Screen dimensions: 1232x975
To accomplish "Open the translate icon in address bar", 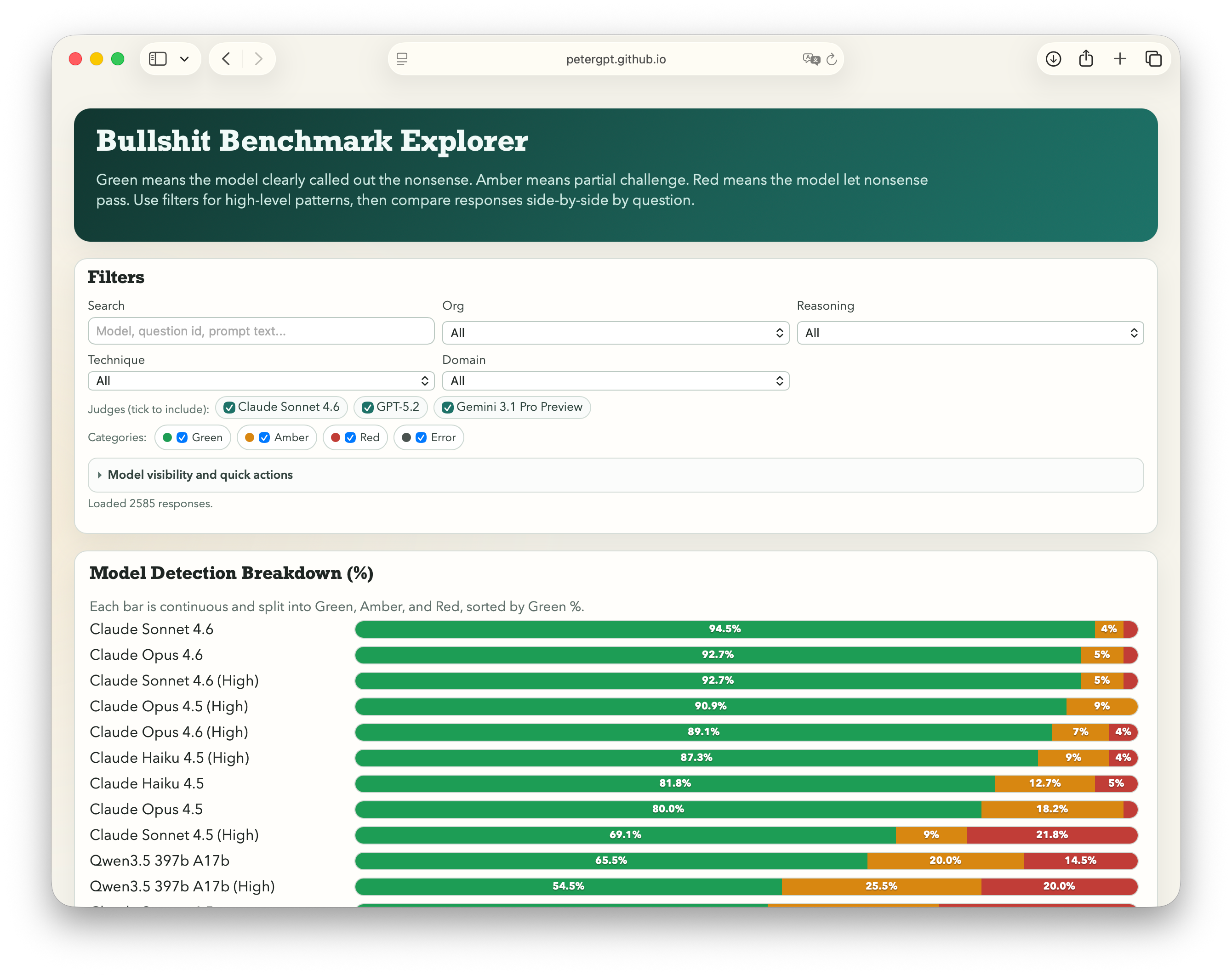I will 810,59.
